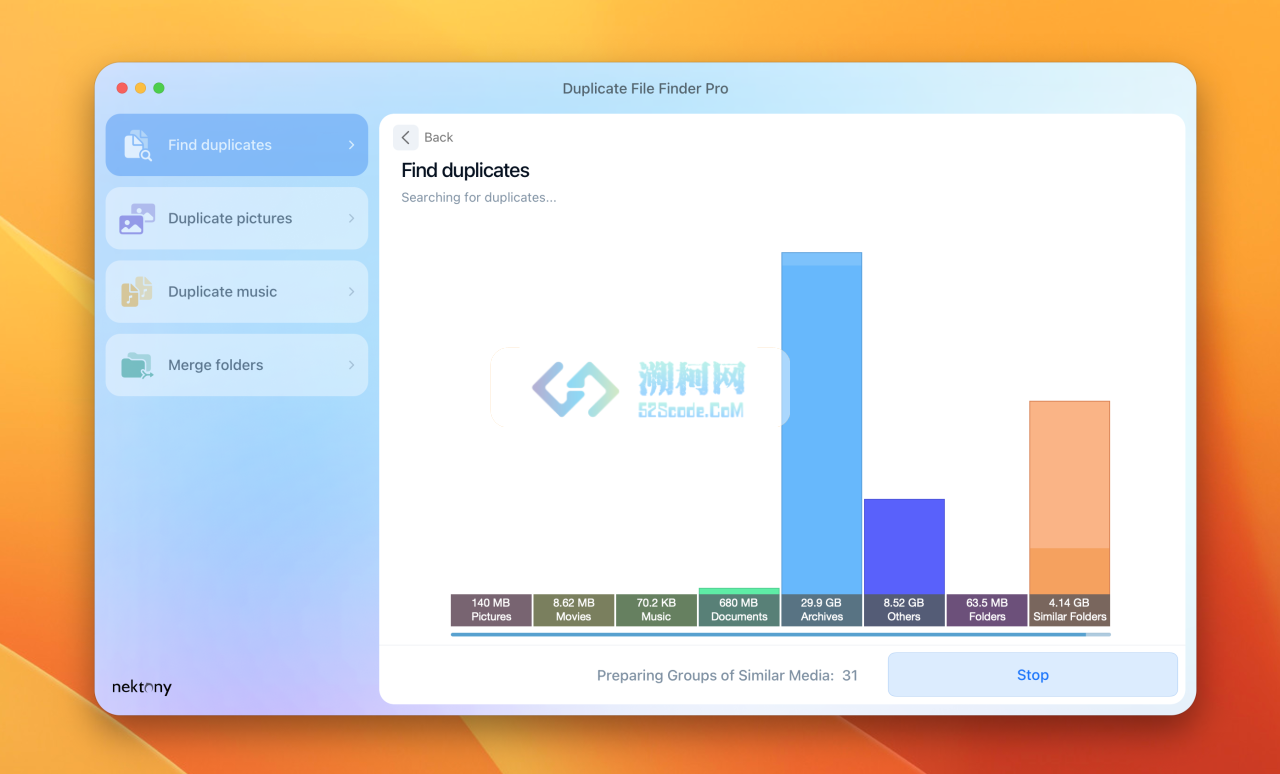Click the 8.62 MB Movies label
Image resolution: width=1280 pixels, height=774 pixels.
pyautogui.click(x=574, y=610)
